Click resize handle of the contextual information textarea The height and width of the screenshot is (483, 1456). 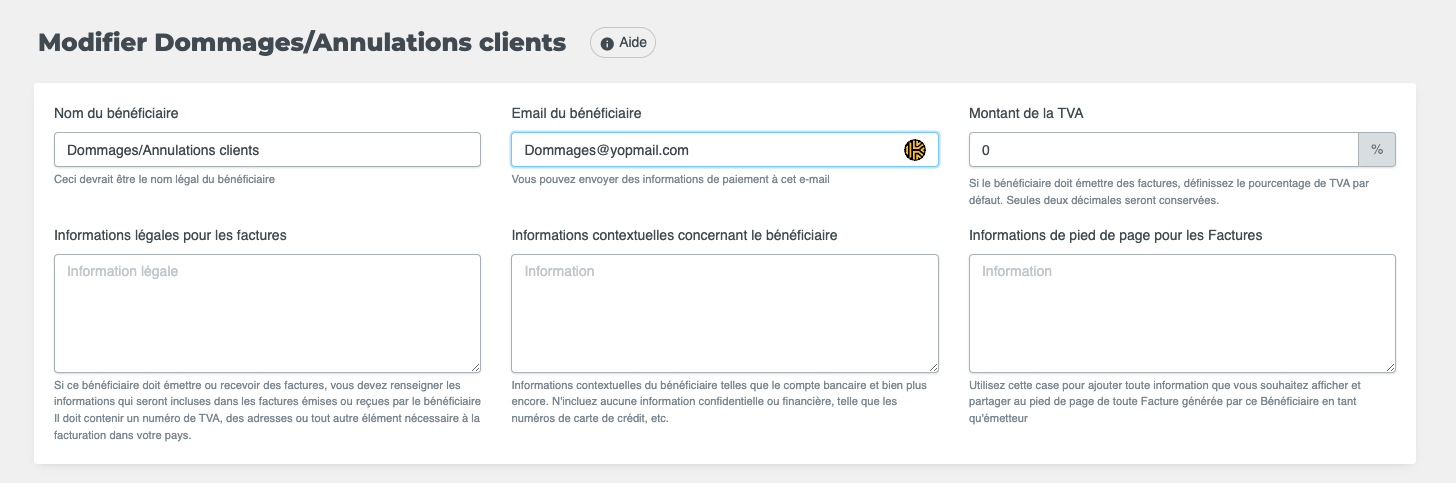933,367
